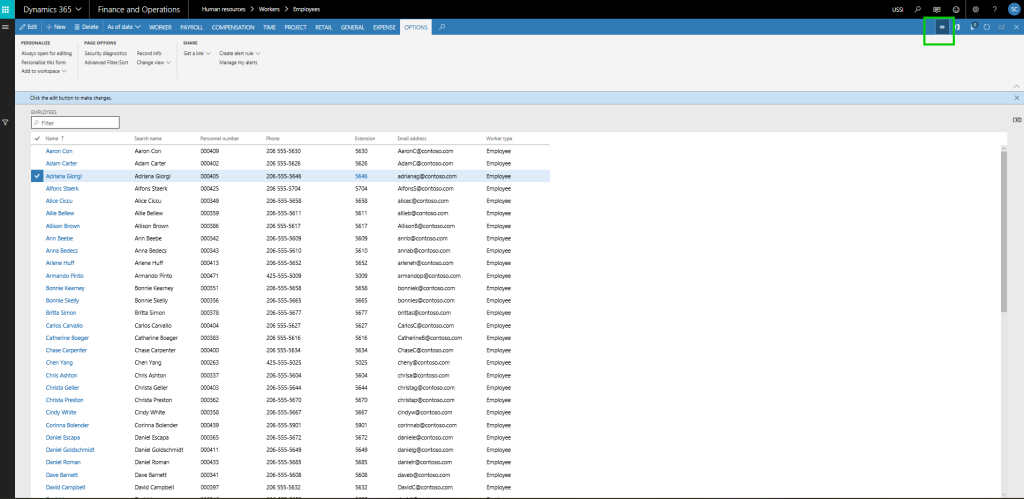This screenshot has height=499, width=1024.
Task: Click the Edit pencil button
Action: 28,27
